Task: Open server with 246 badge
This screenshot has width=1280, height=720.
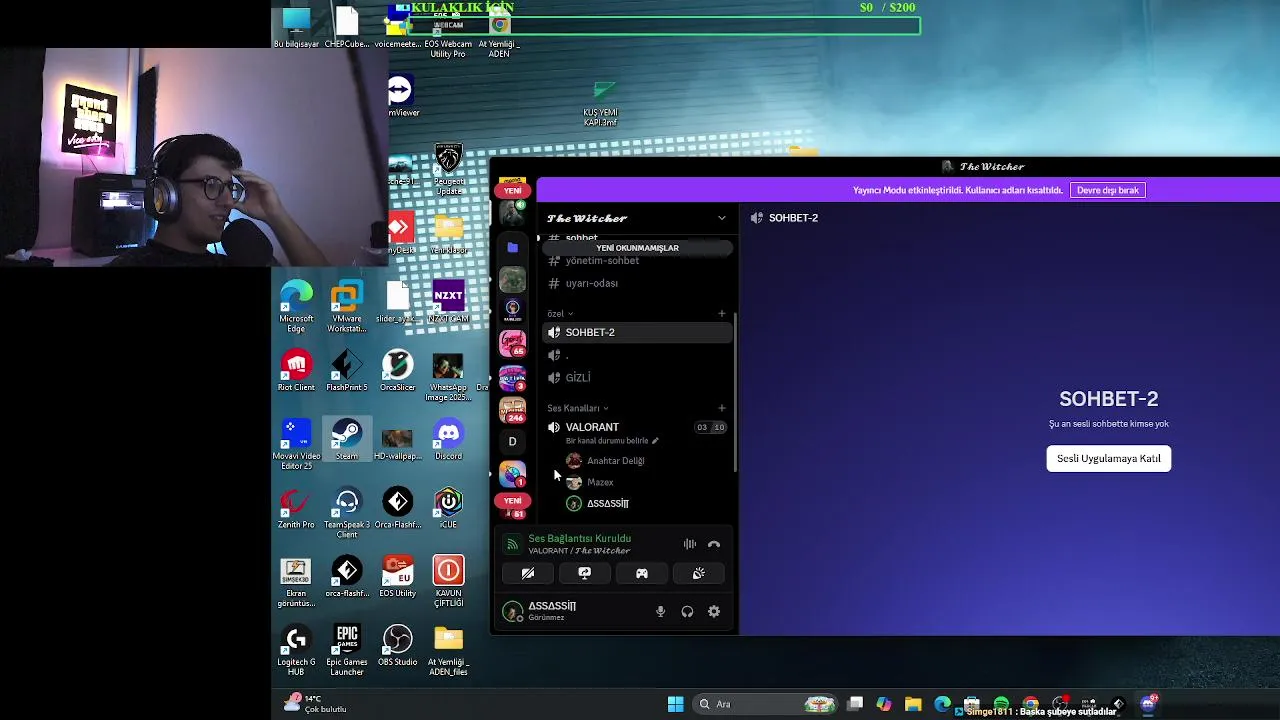Action: 512,410
